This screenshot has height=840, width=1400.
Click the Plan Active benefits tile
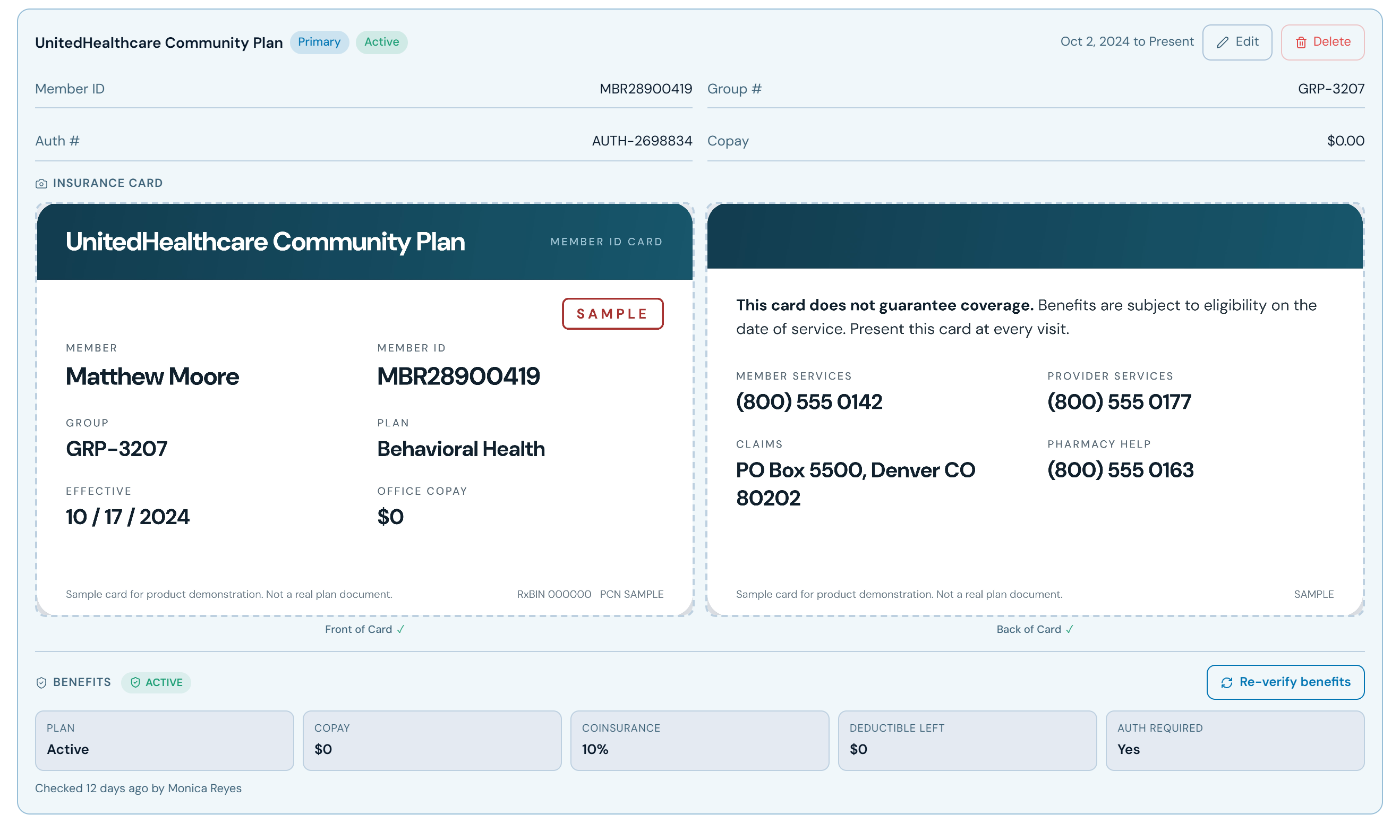click(x=164, y=740)
